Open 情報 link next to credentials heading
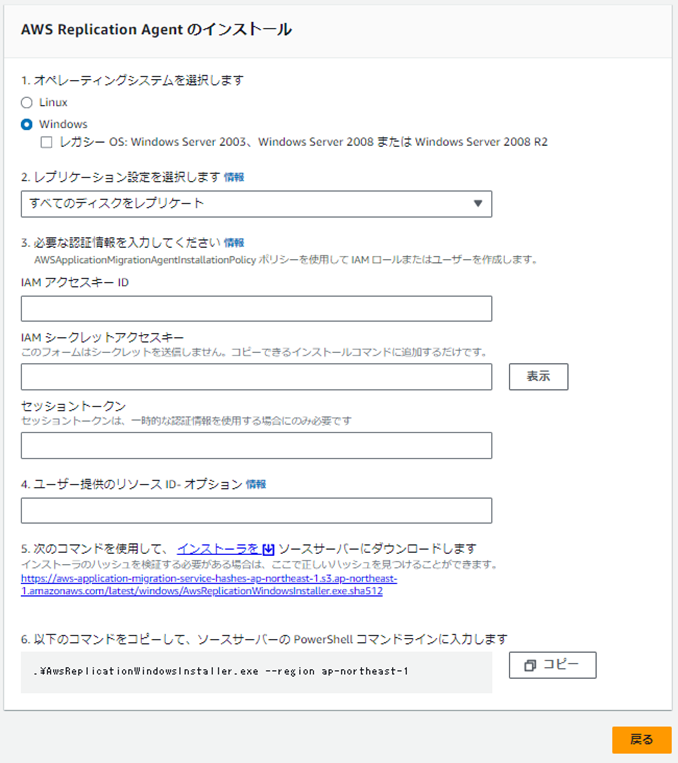 pyautogui.click(x=234, y=242)
